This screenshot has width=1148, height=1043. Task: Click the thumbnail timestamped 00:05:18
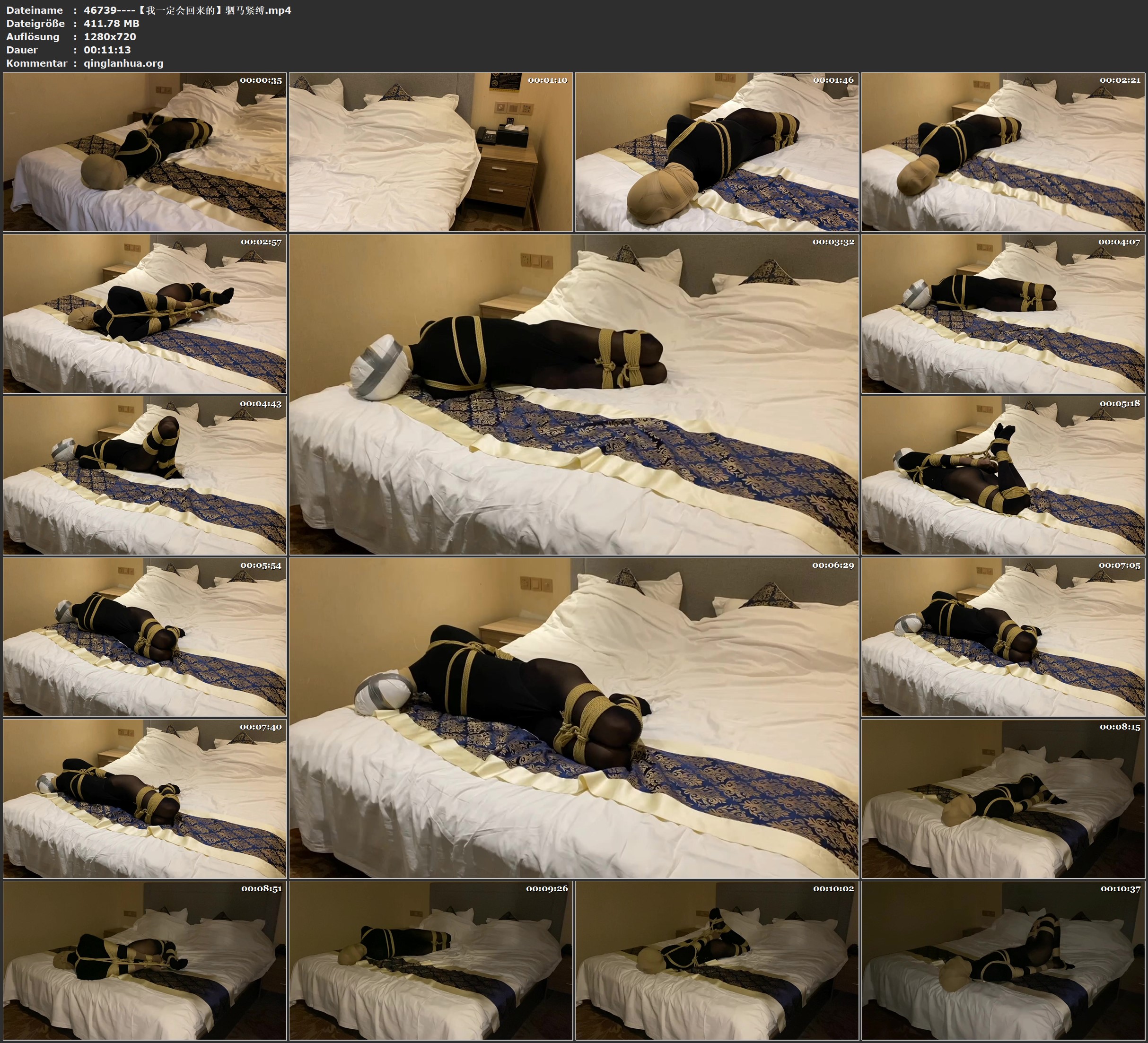1003,475
